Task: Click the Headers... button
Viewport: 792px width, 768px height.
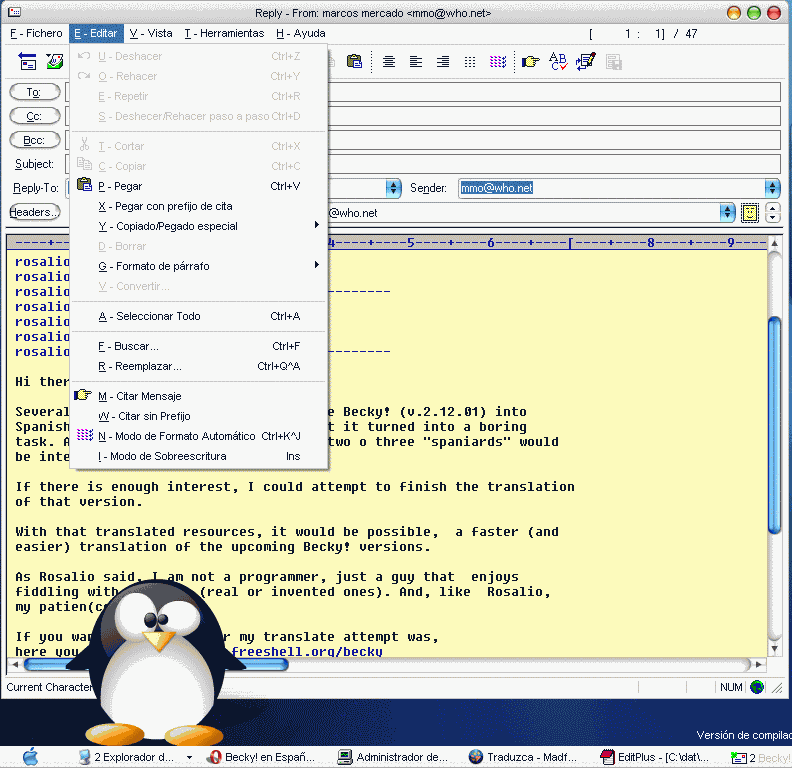Action: point(35,212)
